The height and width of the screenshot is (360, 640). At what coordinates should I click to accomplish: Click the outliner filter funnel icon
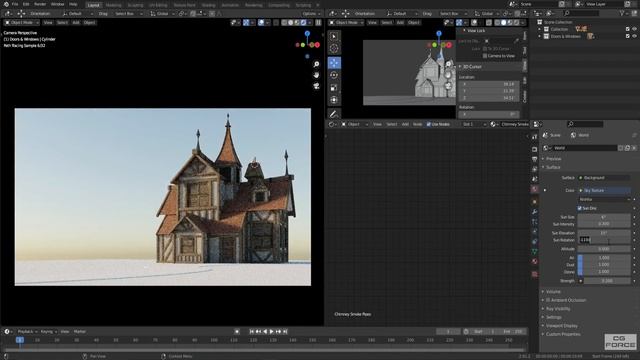[622, 13]
